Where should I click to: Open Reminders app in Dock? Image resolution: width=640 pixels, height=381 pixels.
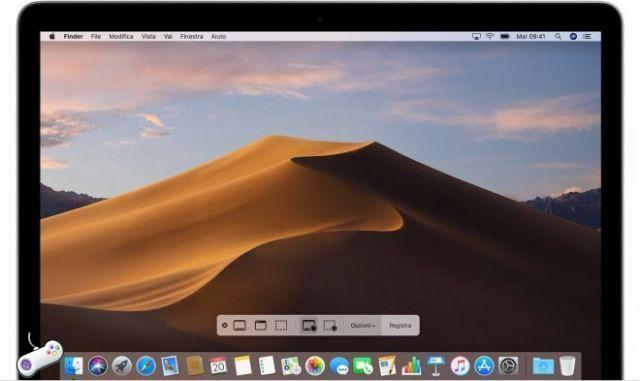click(x=267, y=365)
